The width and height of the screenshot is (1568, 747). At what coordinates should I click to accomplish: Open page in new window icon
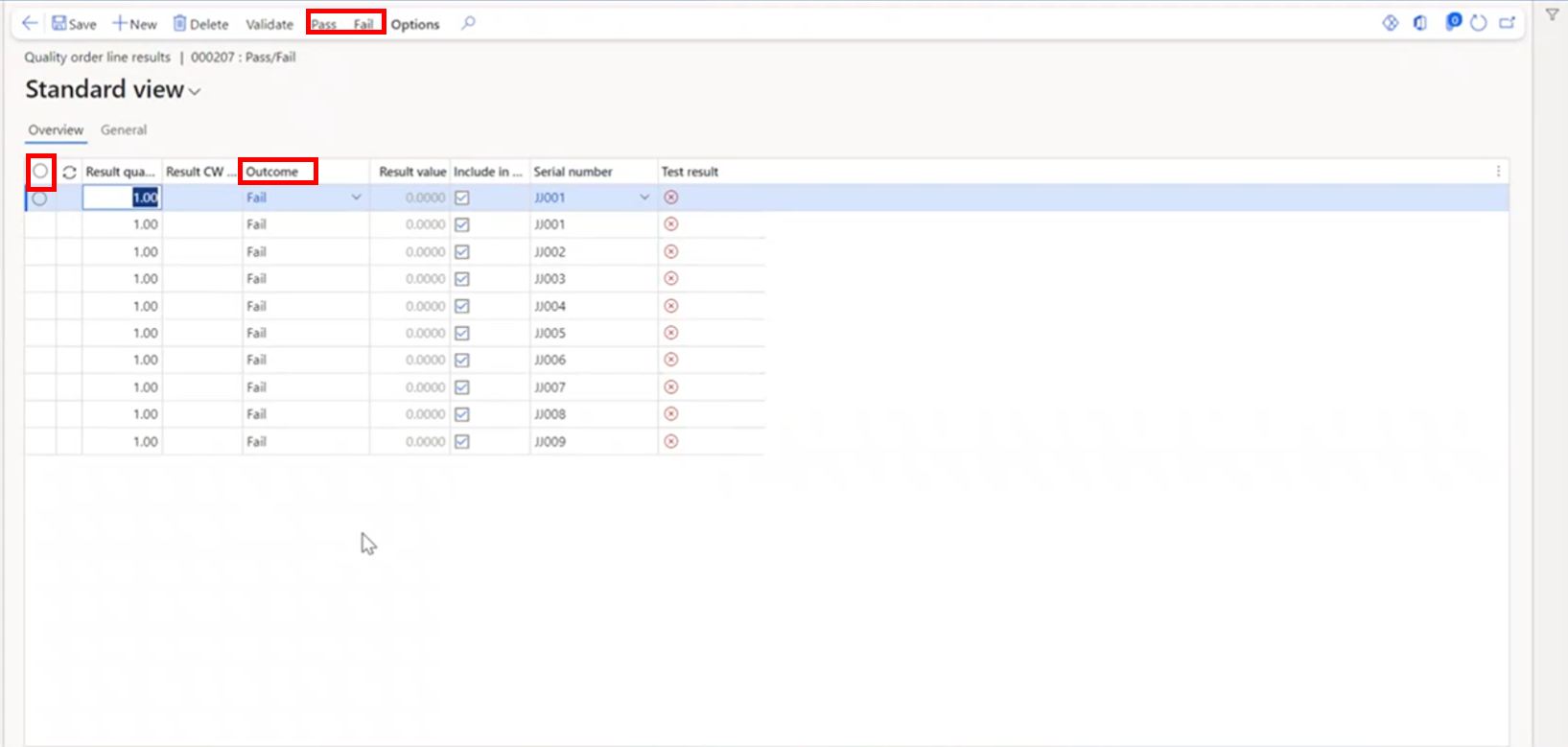tap(1508, 23)
